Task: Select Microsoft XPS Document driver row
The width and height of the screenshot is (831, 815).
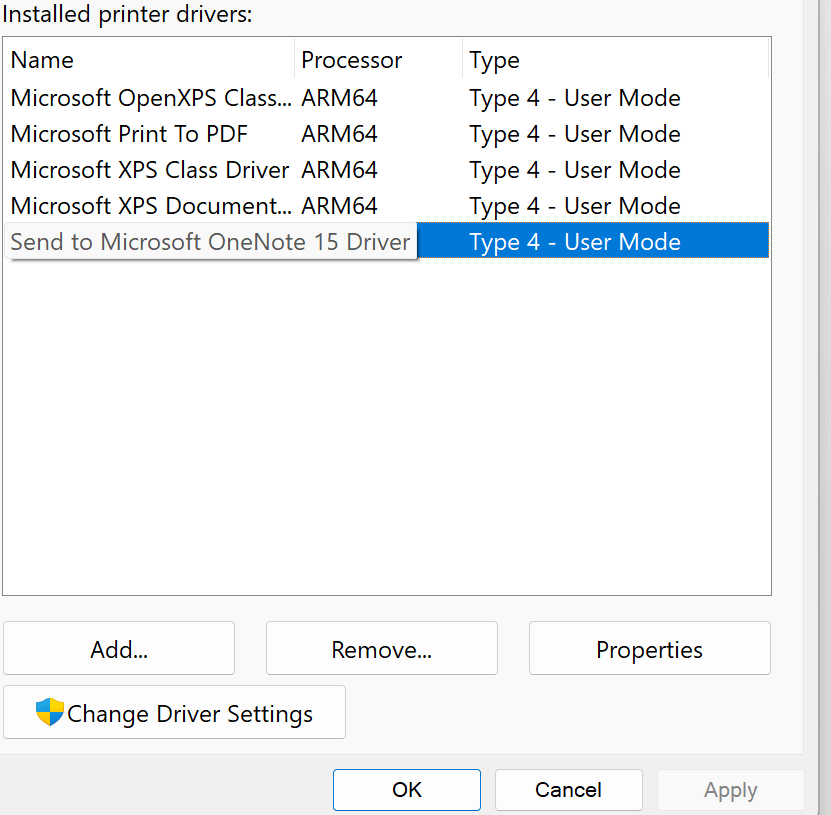Action: pyautogui.click(x=387, y=206)
